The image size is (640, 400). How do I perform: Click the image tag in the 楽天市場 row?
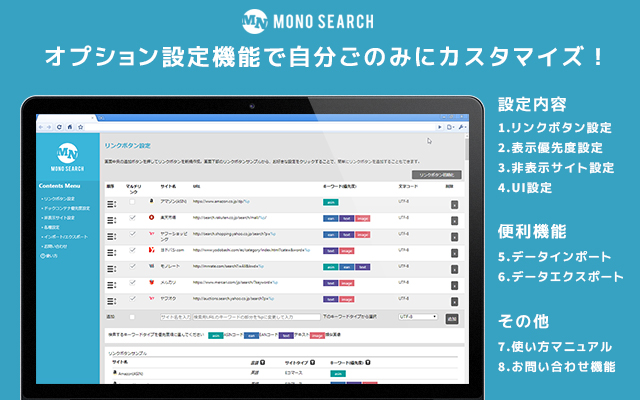(362, 218)
